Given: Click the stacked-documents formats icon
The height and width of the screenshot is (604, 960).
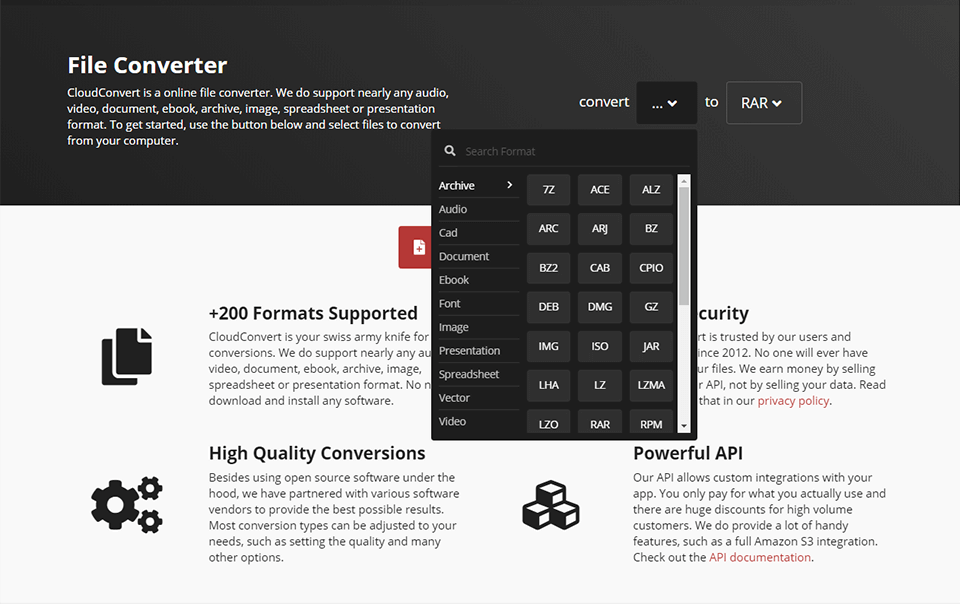Looking at the screenshot, I should click(x=127, y=355).
